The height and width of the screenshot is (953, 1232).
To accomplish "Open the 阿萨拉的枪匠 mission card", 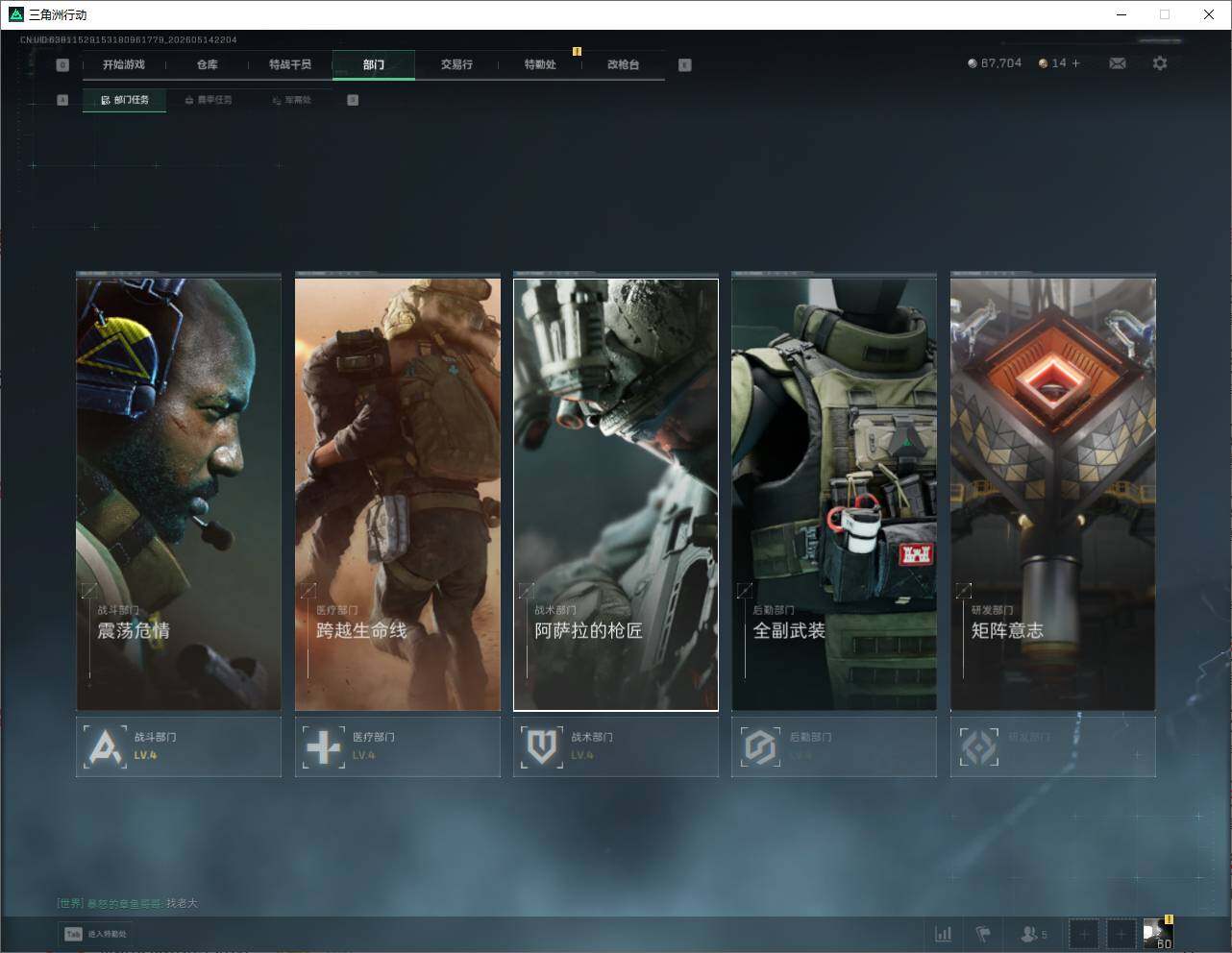I will 616,494.
